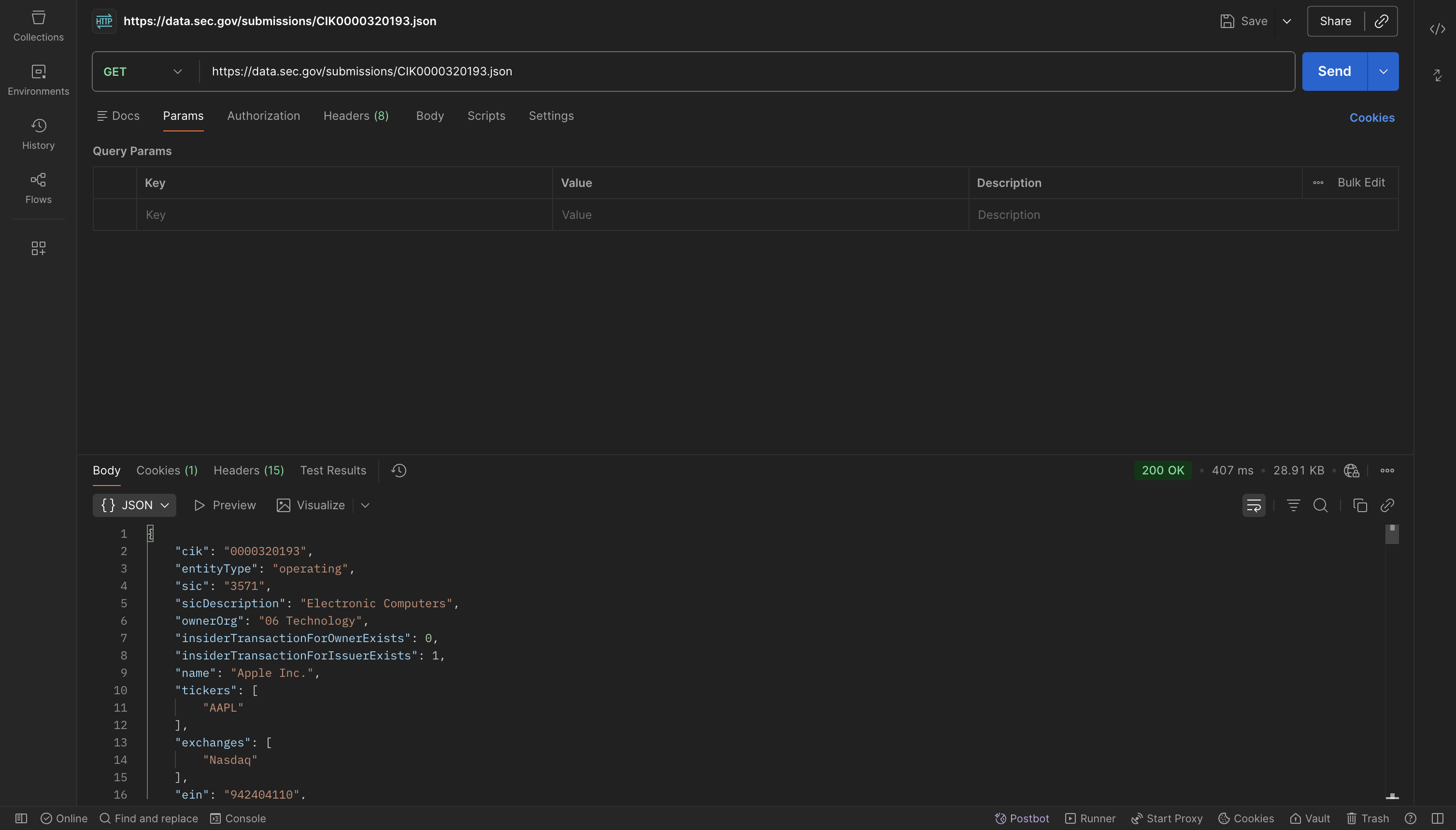Open the code snippet panel icon
Viewport: 1456px width, 830px height.
1437,29
